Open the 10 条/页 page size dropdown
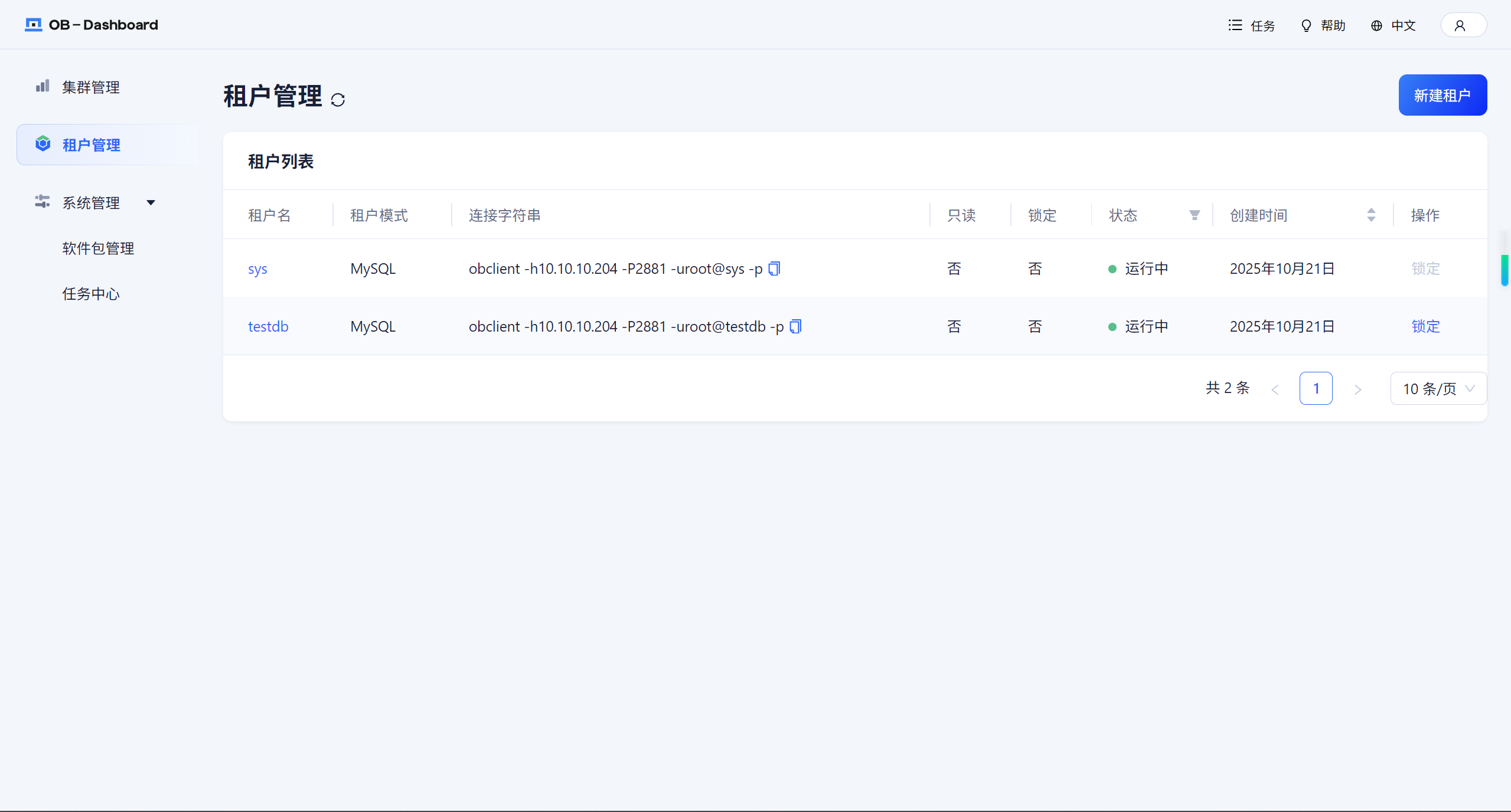Image resolution: width=1511 pixels, height=812 pixels. [1438, 389]
